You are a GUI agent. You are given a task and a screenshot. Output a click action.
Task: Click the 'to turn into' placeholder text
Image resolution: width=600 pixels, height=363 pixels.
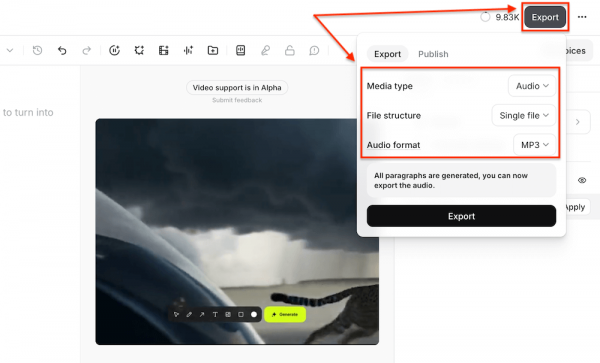(x=28, y=112)
